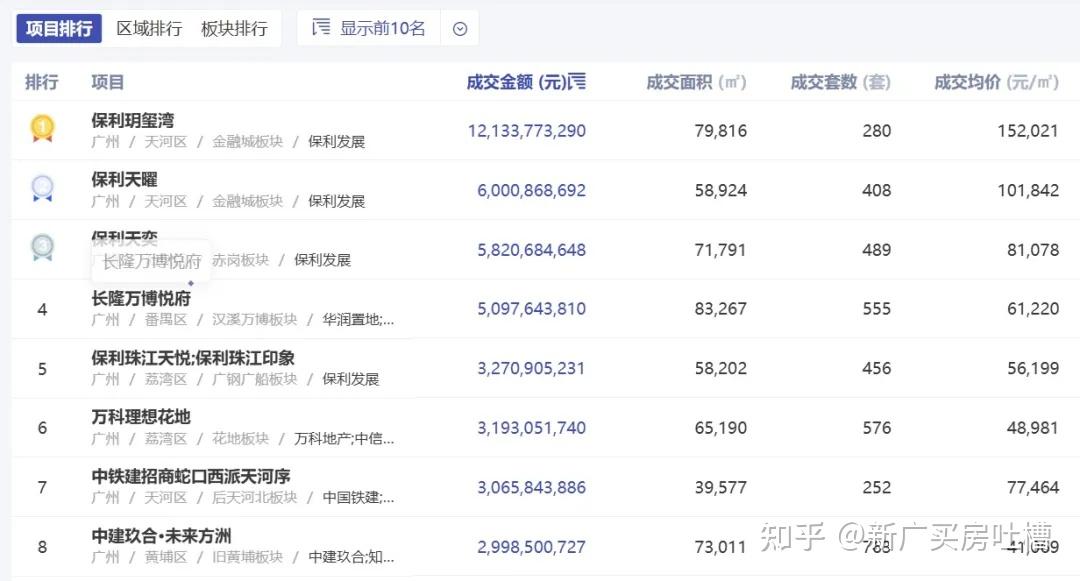Click area value 71,791
The image size is (1080, 581).
point(720,250)
